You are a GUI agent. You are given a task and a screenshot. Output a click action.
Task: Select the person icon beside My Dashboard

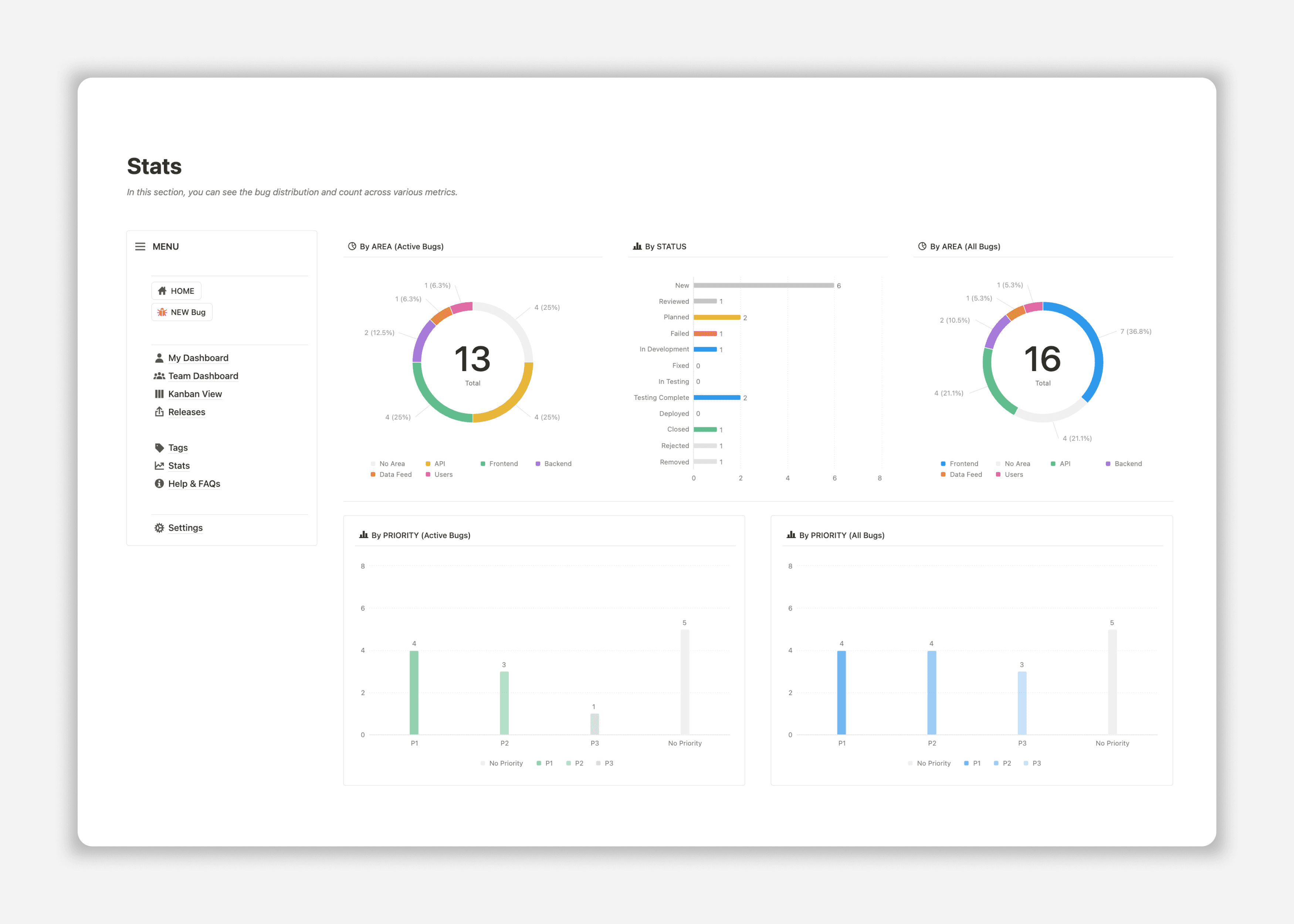click(159, 357)
